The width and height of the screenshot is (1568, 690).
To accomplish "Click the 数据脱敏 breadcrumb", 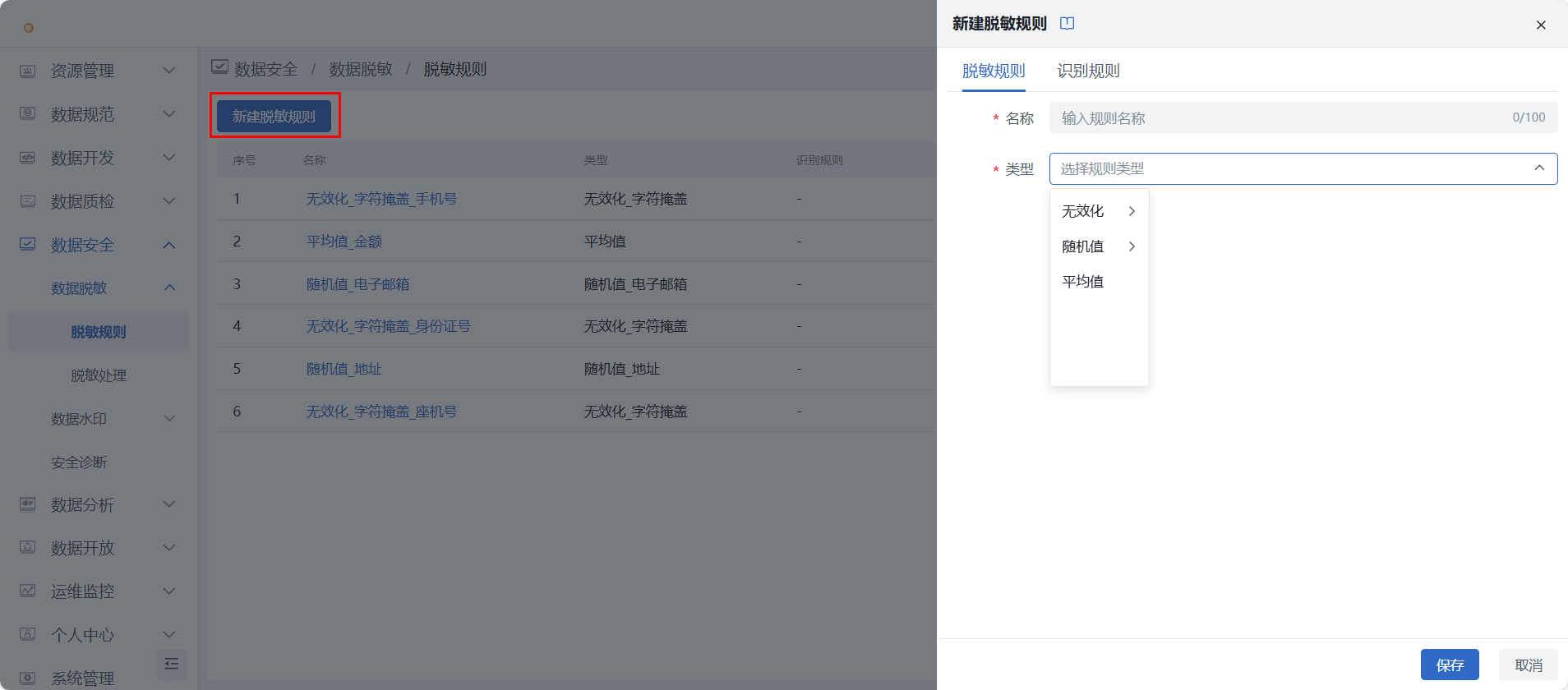I will click(361, 69).
